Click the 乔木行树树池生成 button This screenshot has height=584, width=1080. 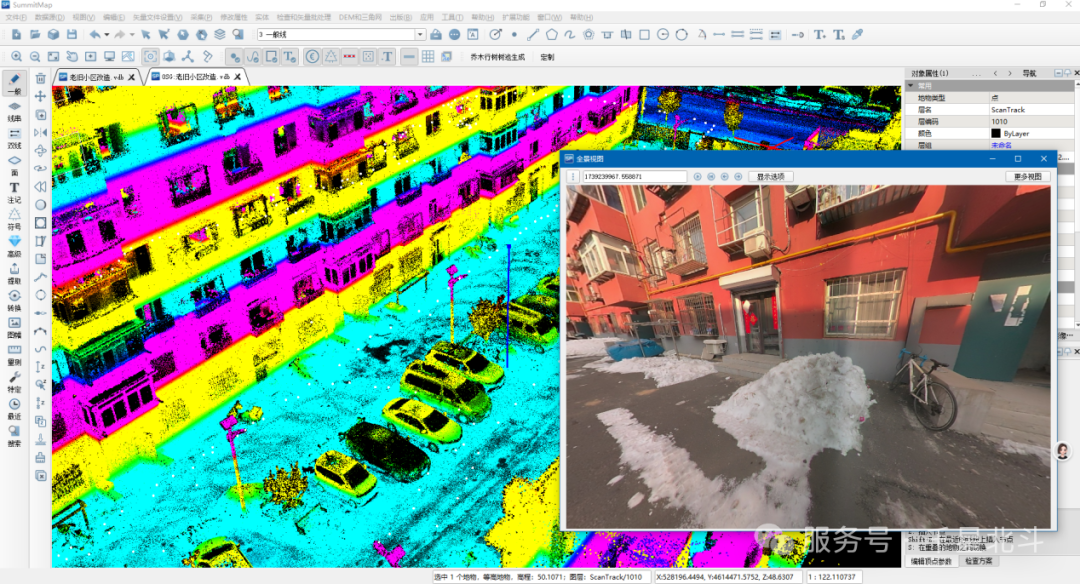coord(497,57)
